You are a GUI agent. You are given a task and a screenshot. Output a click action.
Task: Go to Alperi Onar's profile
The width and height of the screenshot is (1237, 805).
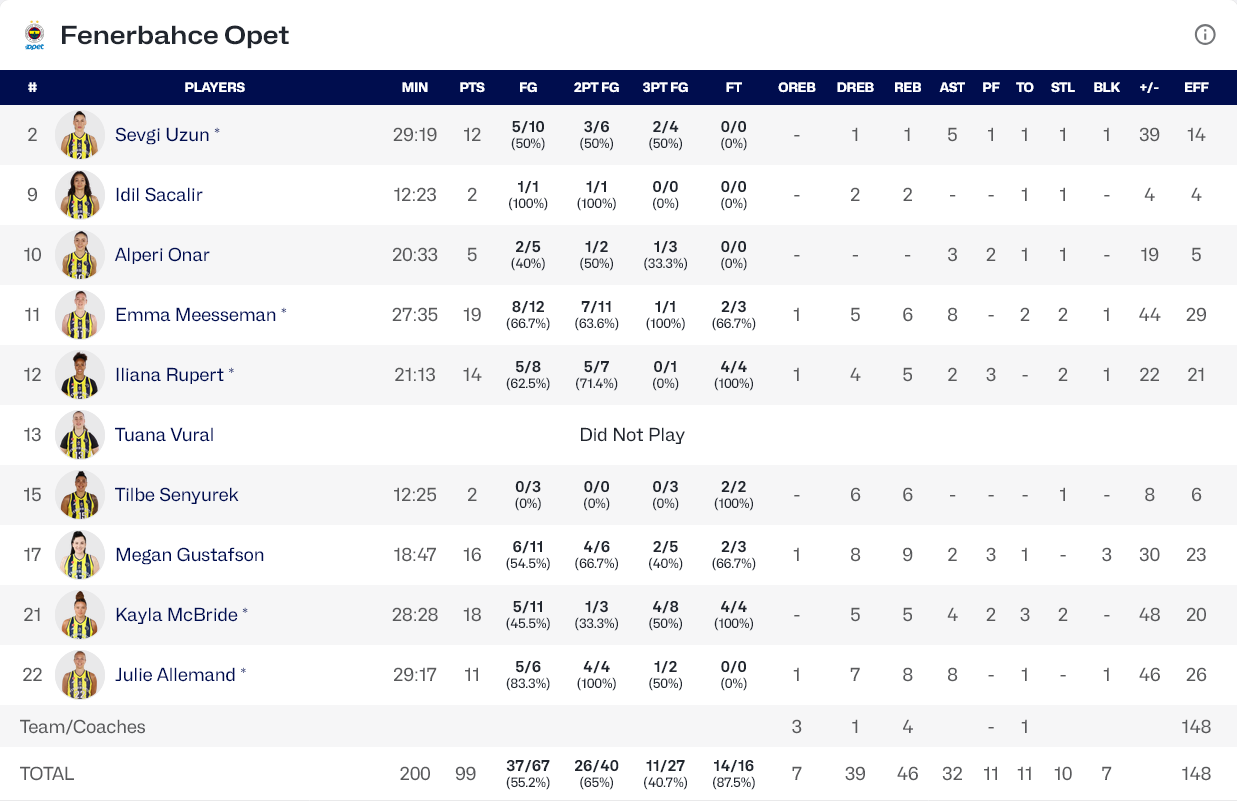coord(162,255)
